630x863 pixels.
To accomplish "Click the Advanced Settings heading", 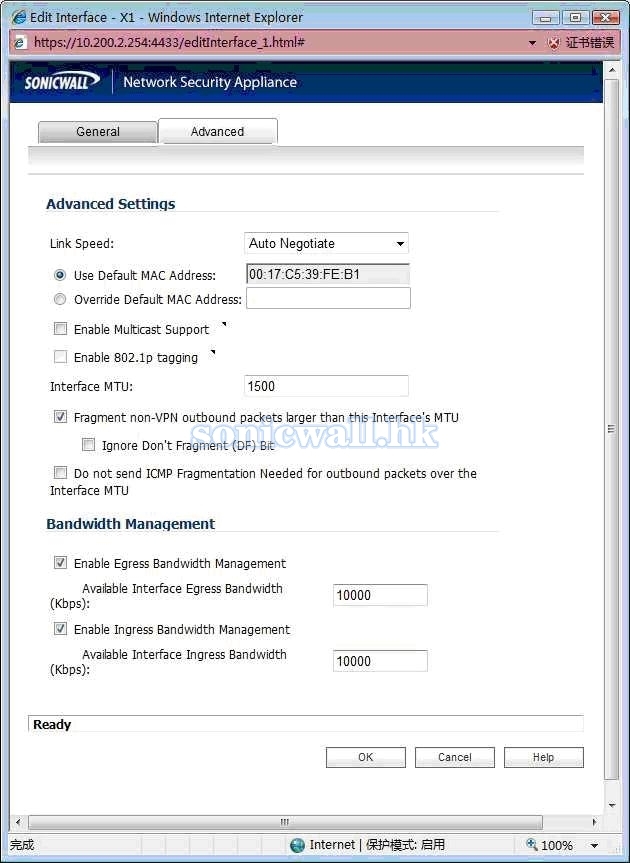I will click(x=111, y=204).
